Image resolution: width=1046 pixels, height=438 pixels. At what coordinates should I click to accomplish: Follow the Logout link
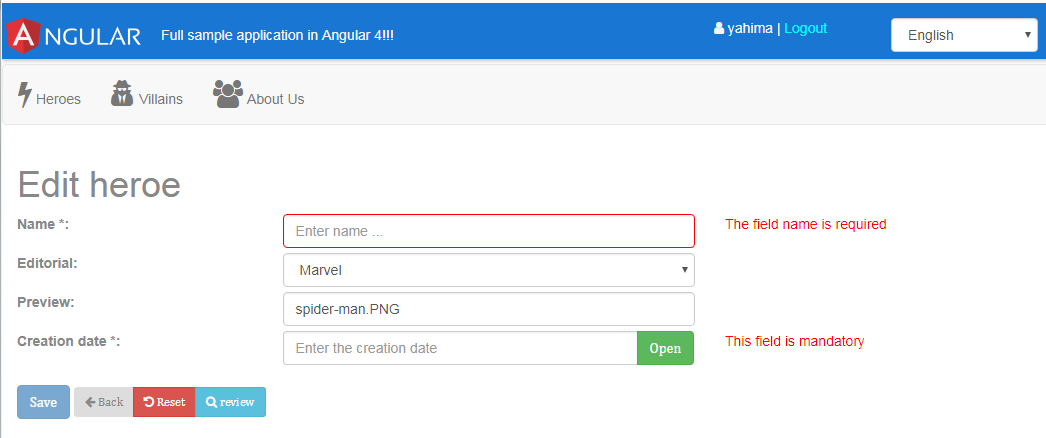[x=805, y=28]
